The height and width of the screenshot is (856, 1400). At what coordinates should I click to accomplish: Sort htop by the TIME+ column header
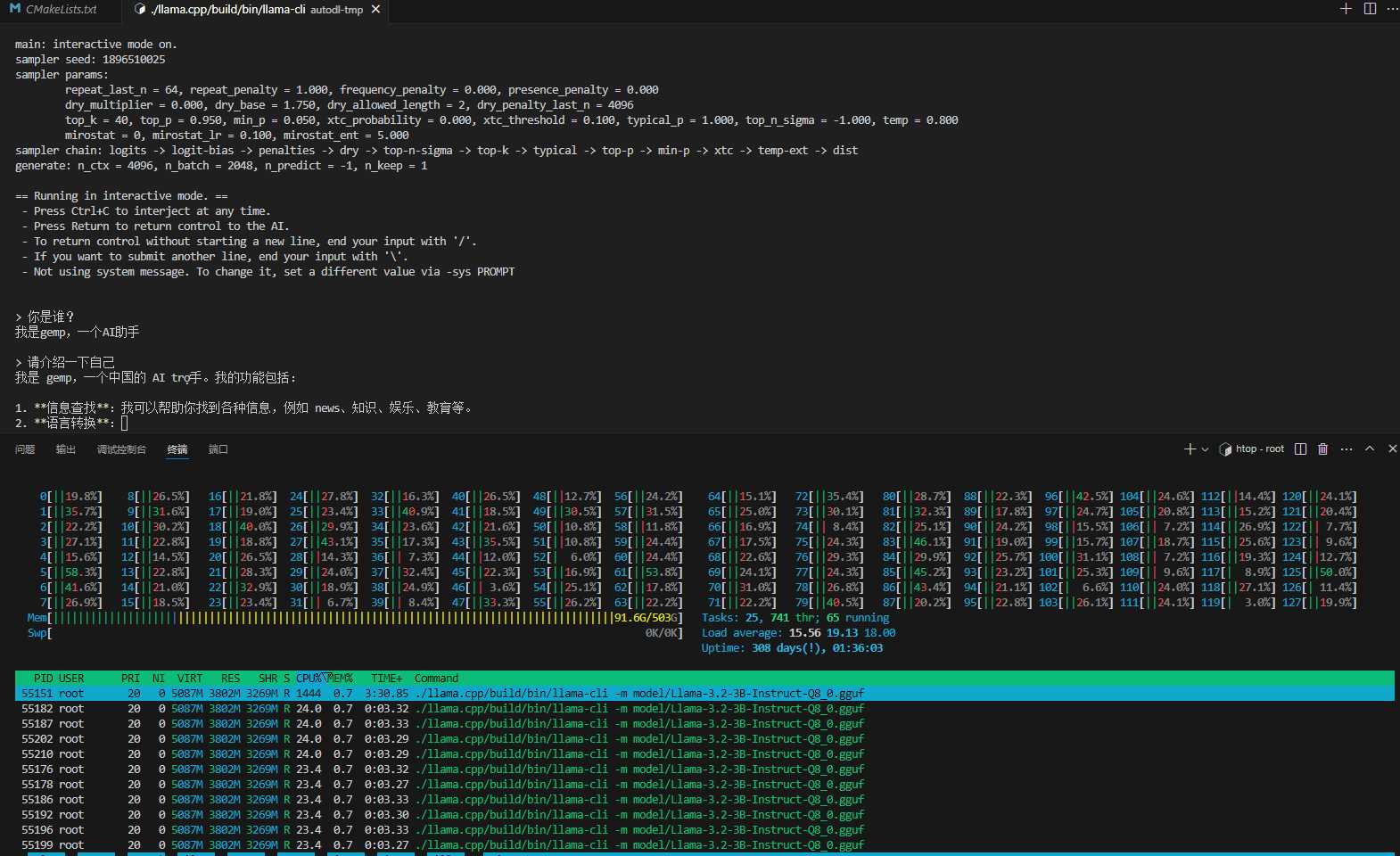387,679
